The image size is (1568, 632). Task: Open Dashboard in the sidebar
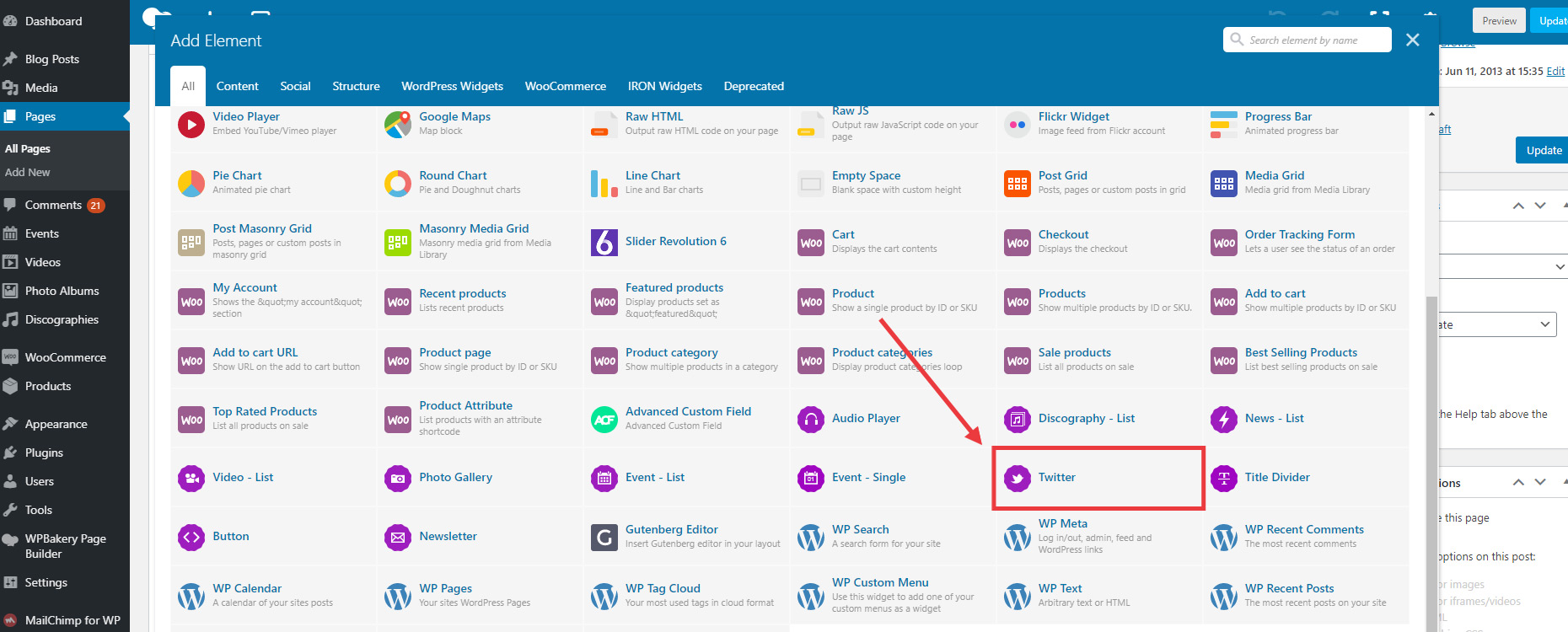click(65, 21)
